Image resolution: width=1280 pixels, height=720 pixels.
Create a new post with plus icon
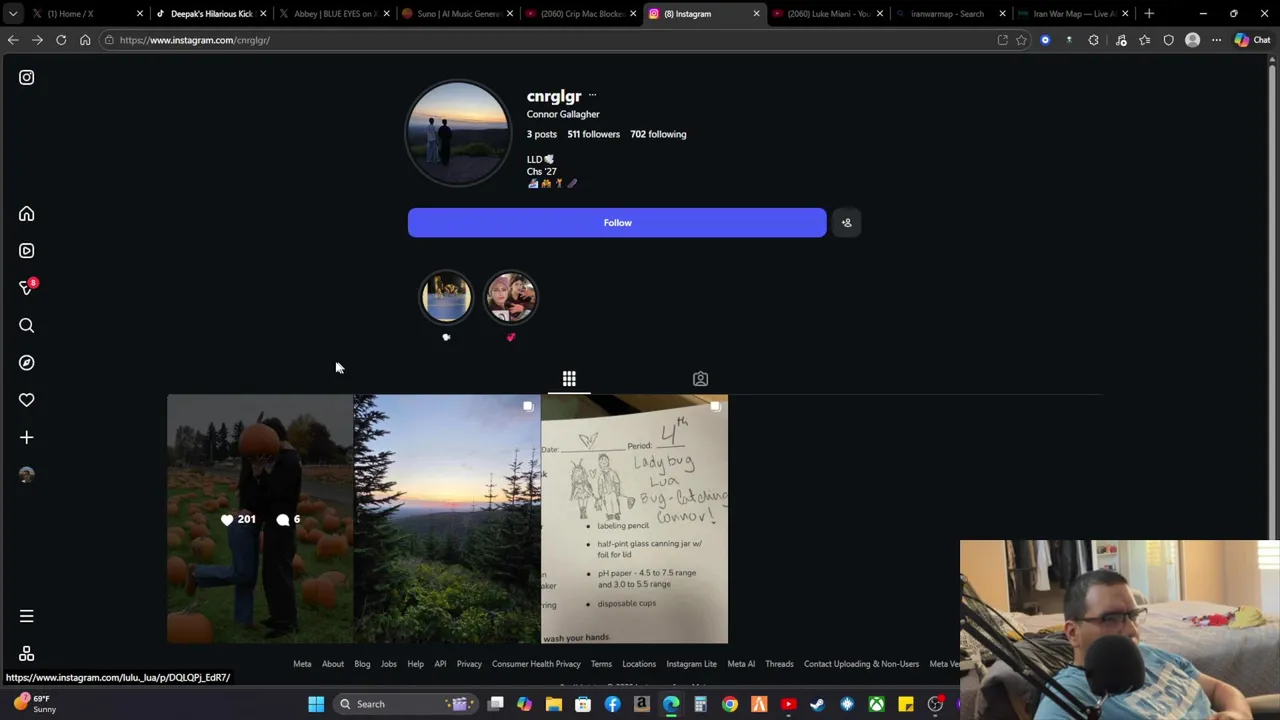click(27, 437)
